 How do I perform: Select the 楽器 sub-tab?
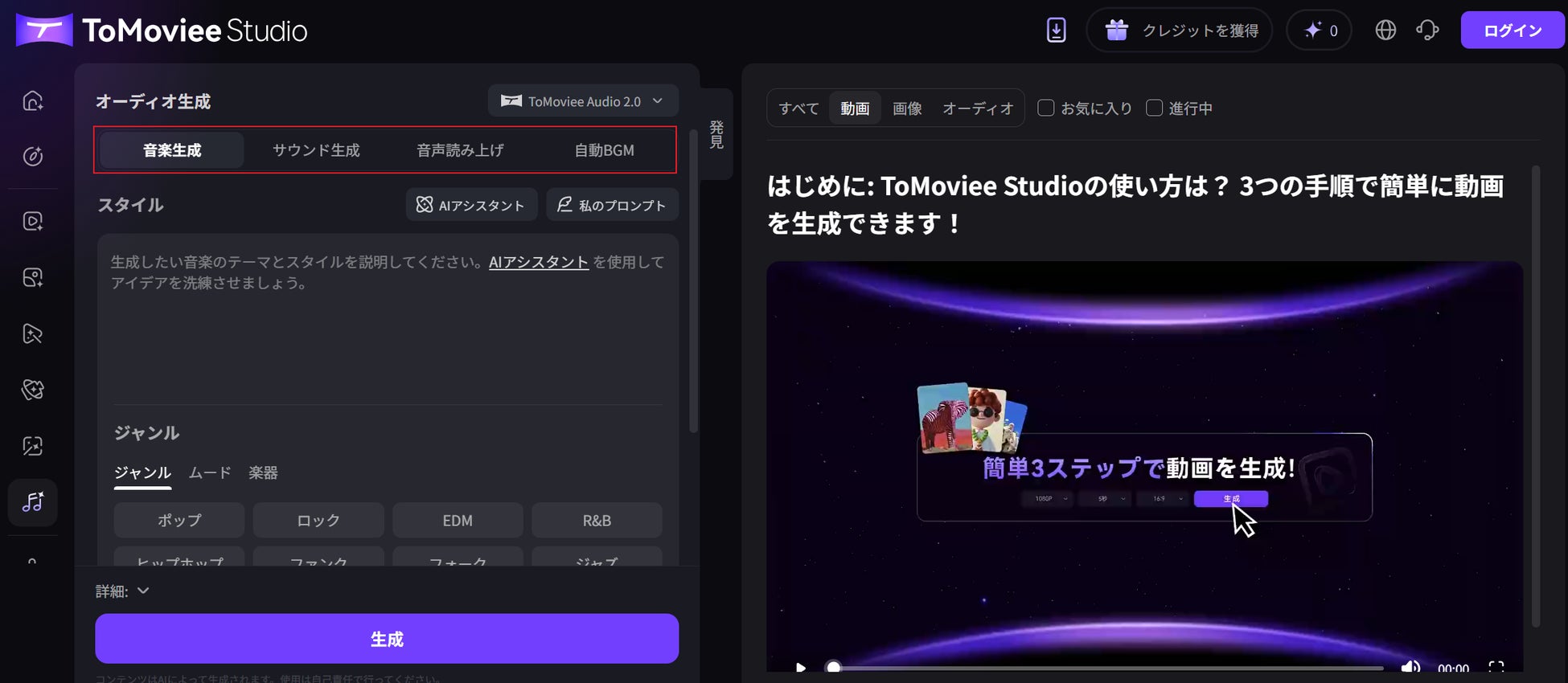click(x=263, y=472)
